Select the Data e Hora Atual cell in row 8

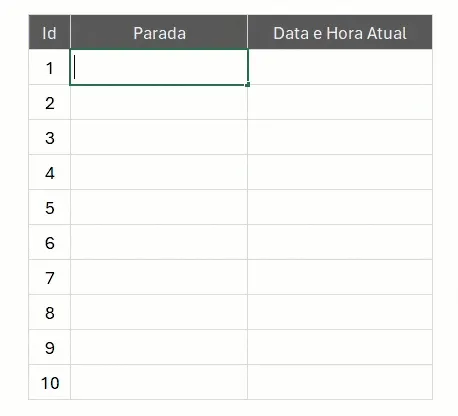point(340,312)
